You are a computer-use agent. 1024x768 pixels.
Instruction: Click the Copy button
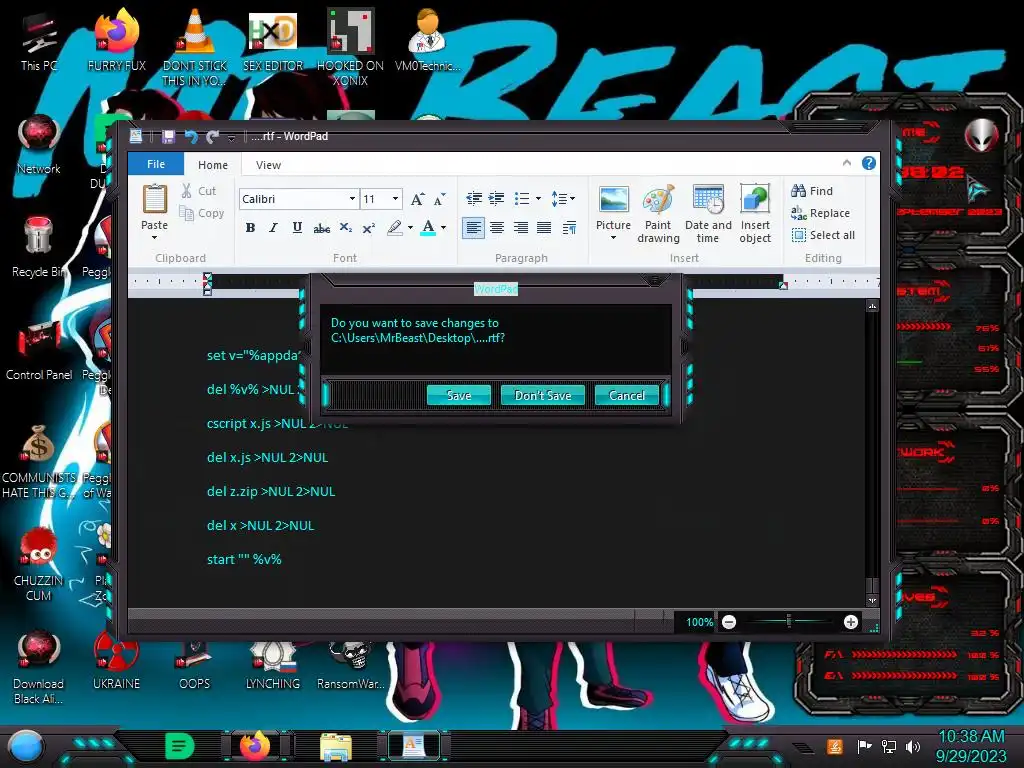click(202, 213)
